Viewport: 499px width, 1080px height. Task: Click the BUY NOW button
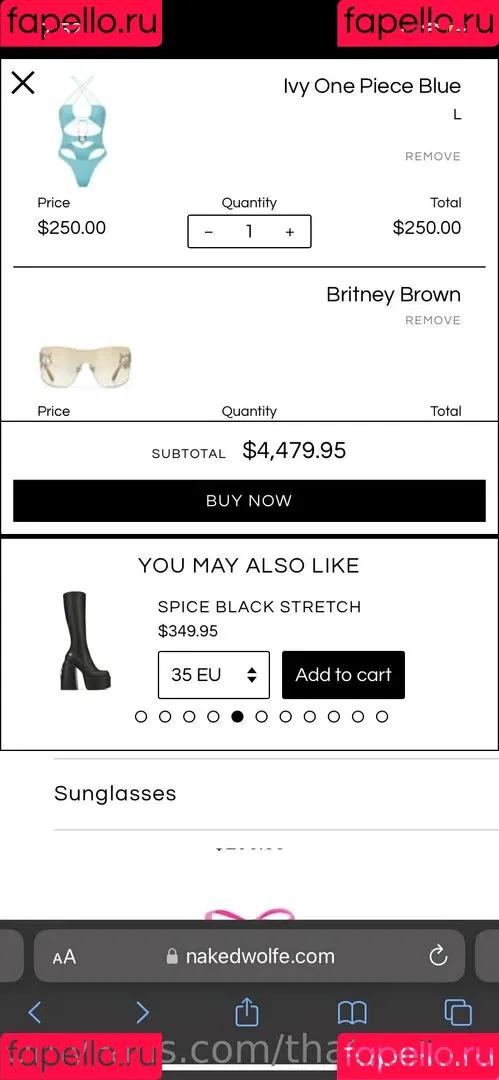tap(250, 501)
